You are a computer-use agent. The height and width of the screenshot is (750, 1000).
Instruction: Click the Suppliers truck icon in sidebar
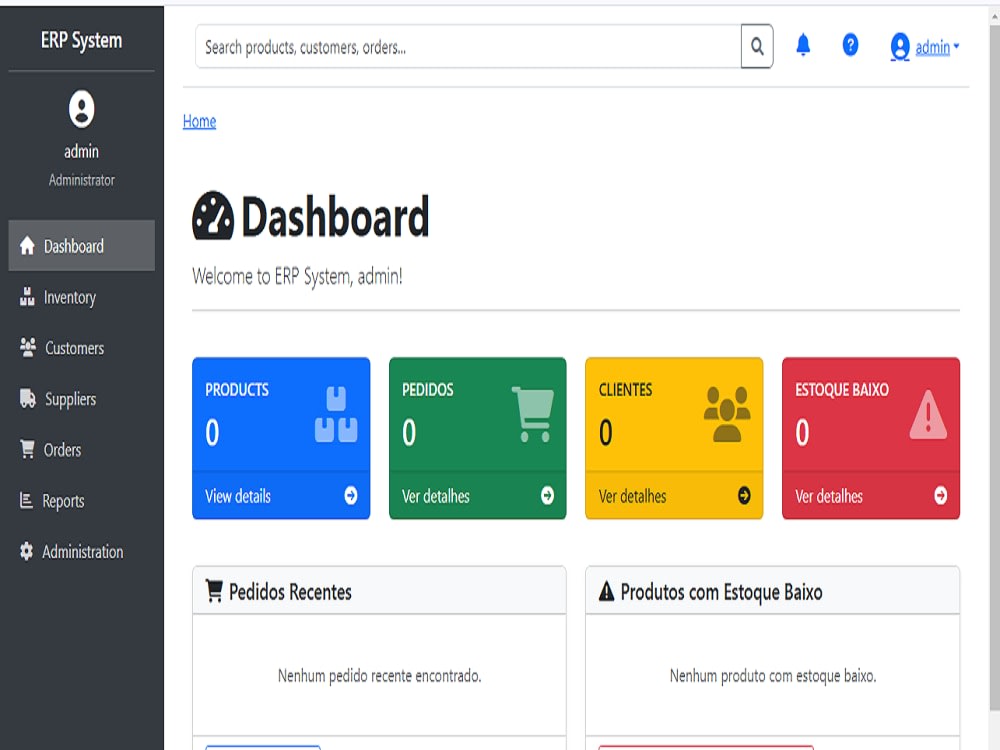tap(27, 399)
